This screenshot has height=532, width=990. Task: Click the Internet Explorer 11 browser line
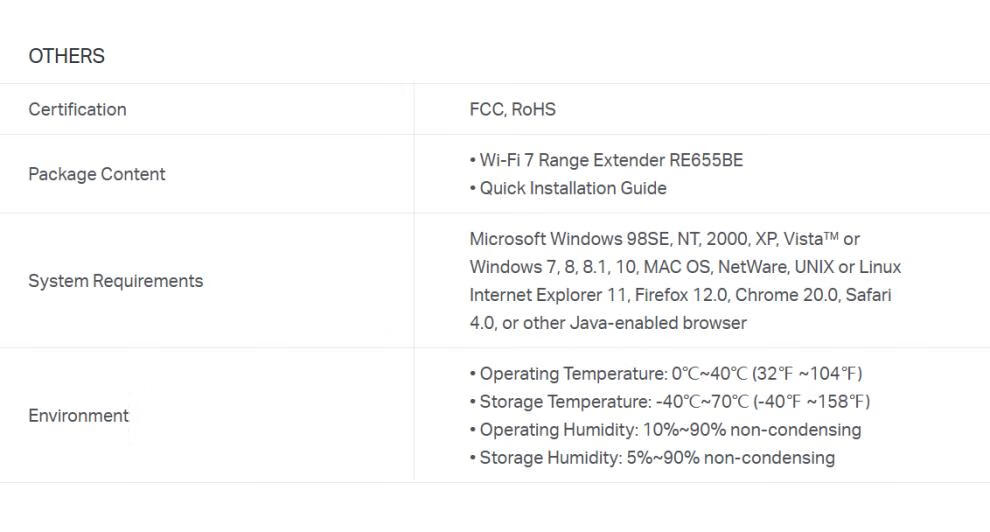click(680, 295)
